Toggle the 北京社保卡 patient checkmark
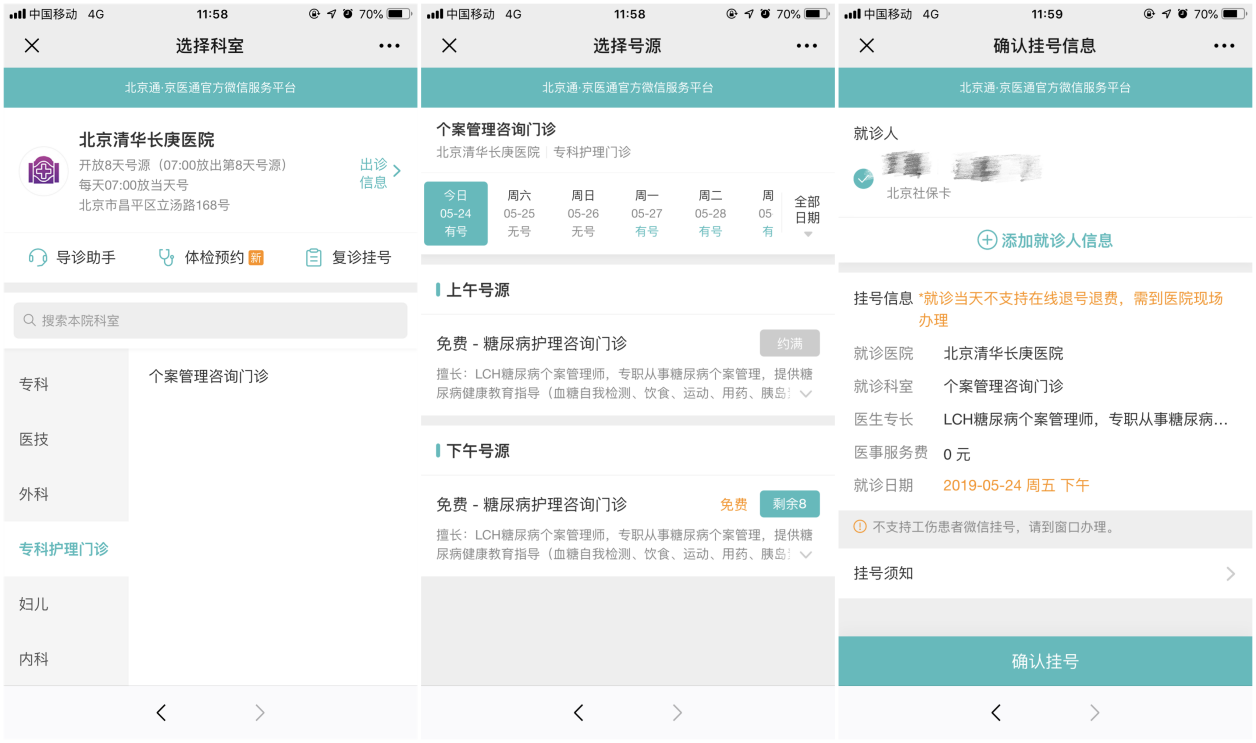Viewport: 1256px width, 743px height. tap(863, 178)
